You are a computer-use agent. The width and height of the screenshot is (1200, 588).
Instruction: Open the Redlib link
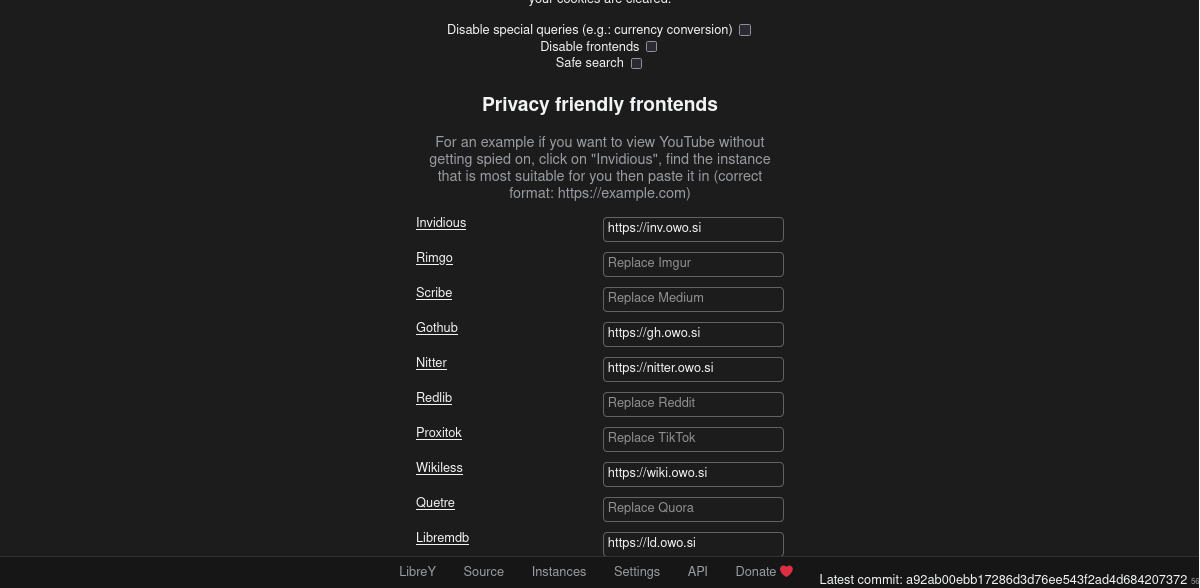coord(434,398)
